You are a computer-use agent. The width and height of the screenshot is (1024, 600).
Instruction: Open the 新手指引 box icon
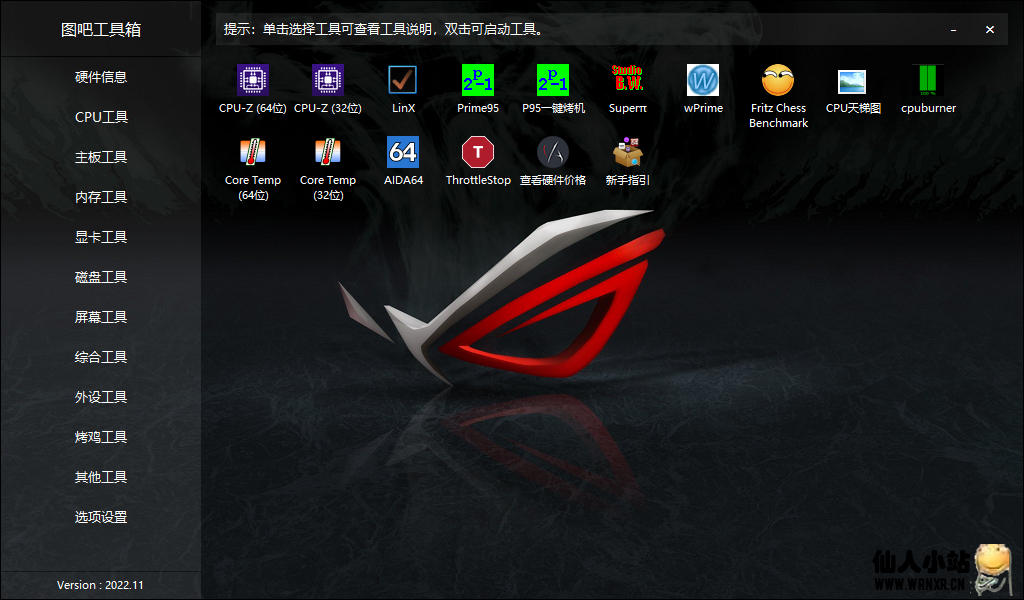(x=628, y=152)
